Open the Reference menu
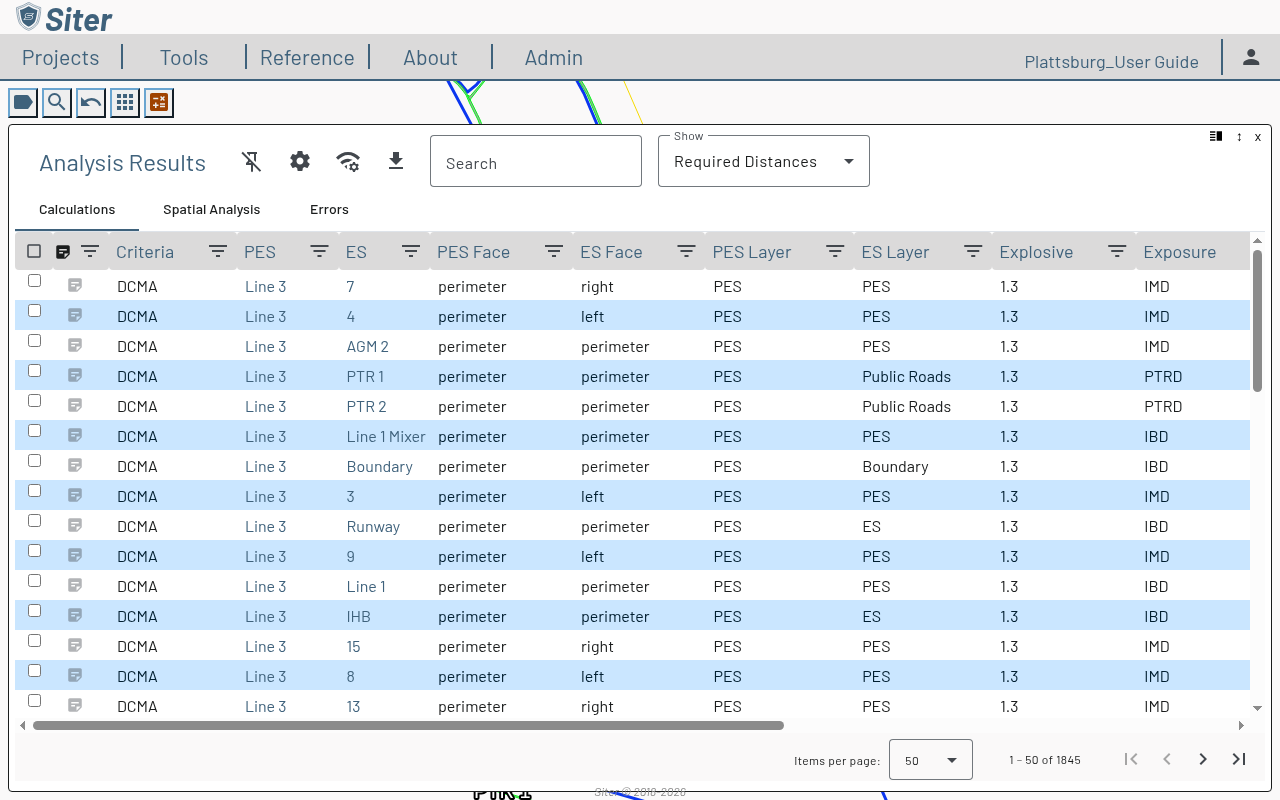Image resolution: width=1280 pixels, height=800 pixels. point(307,58)
